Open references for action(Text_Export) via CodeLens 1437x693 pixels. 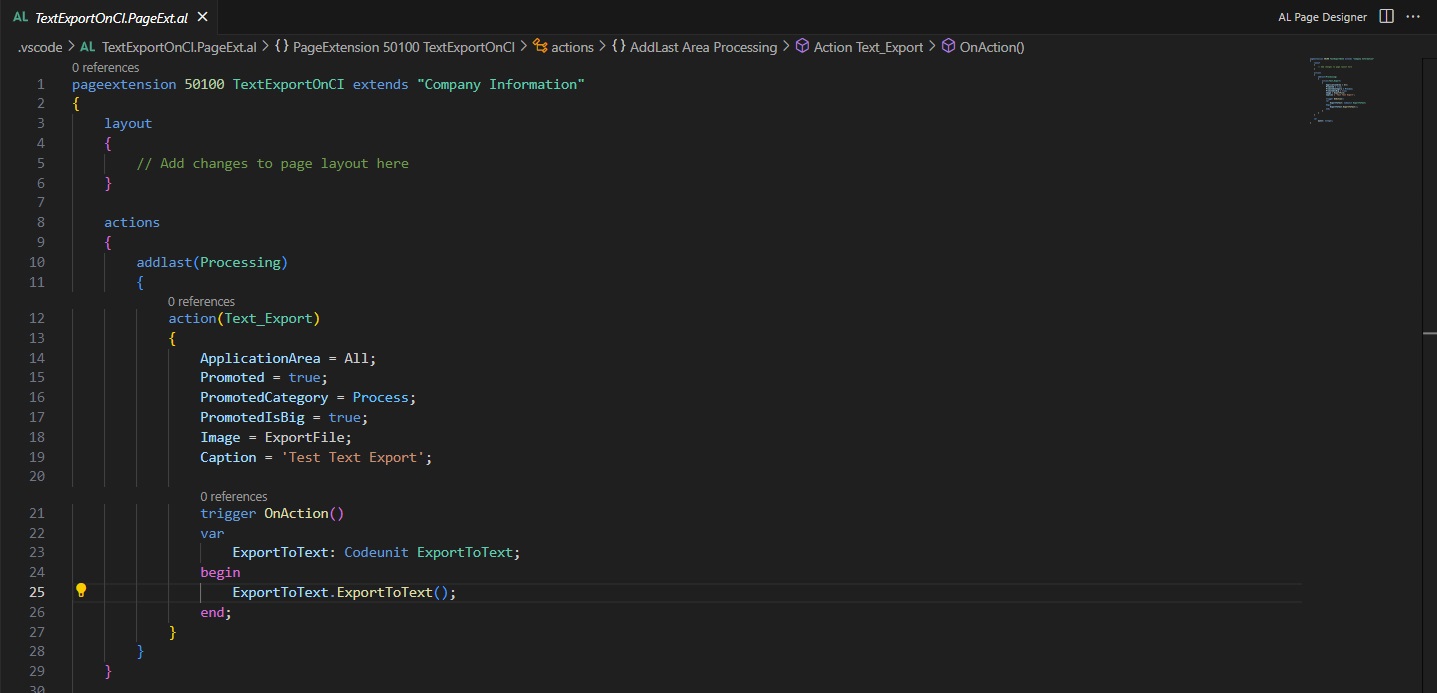201,301
